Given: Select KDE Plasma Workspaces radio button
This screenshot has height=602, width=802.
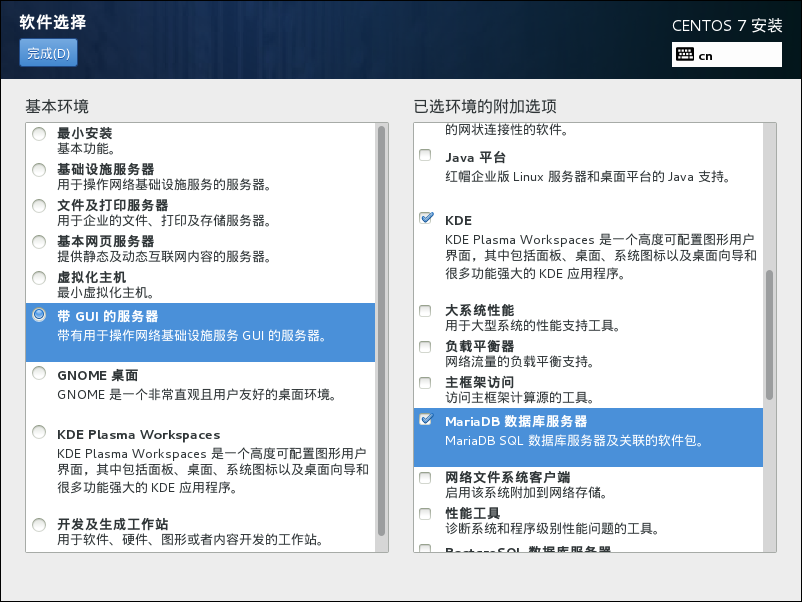Looking at the screenshot, I should tap(39, 433).
